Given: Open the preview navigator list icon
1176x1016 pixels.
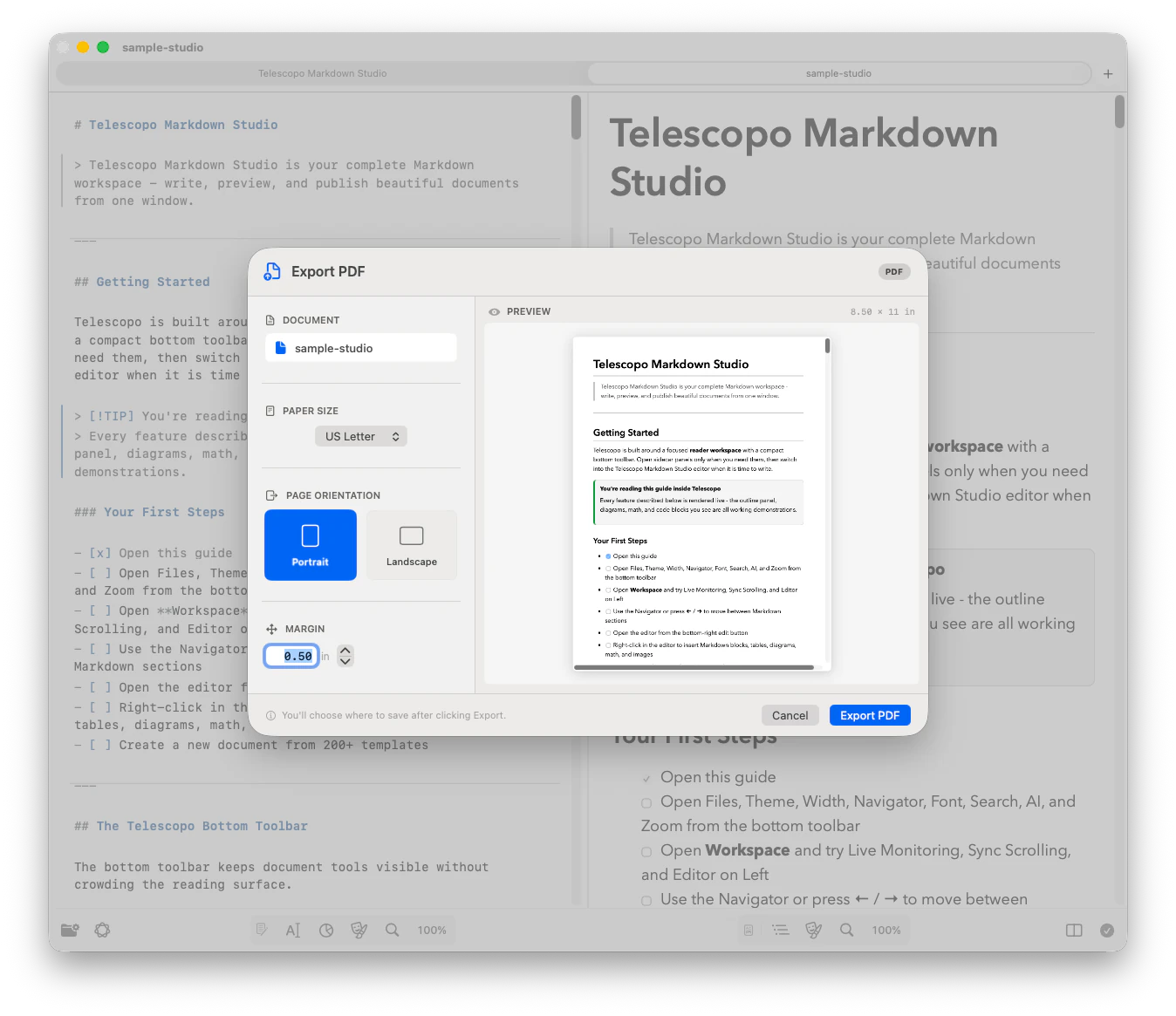Looking at the screenshot, I should [781, 931].
